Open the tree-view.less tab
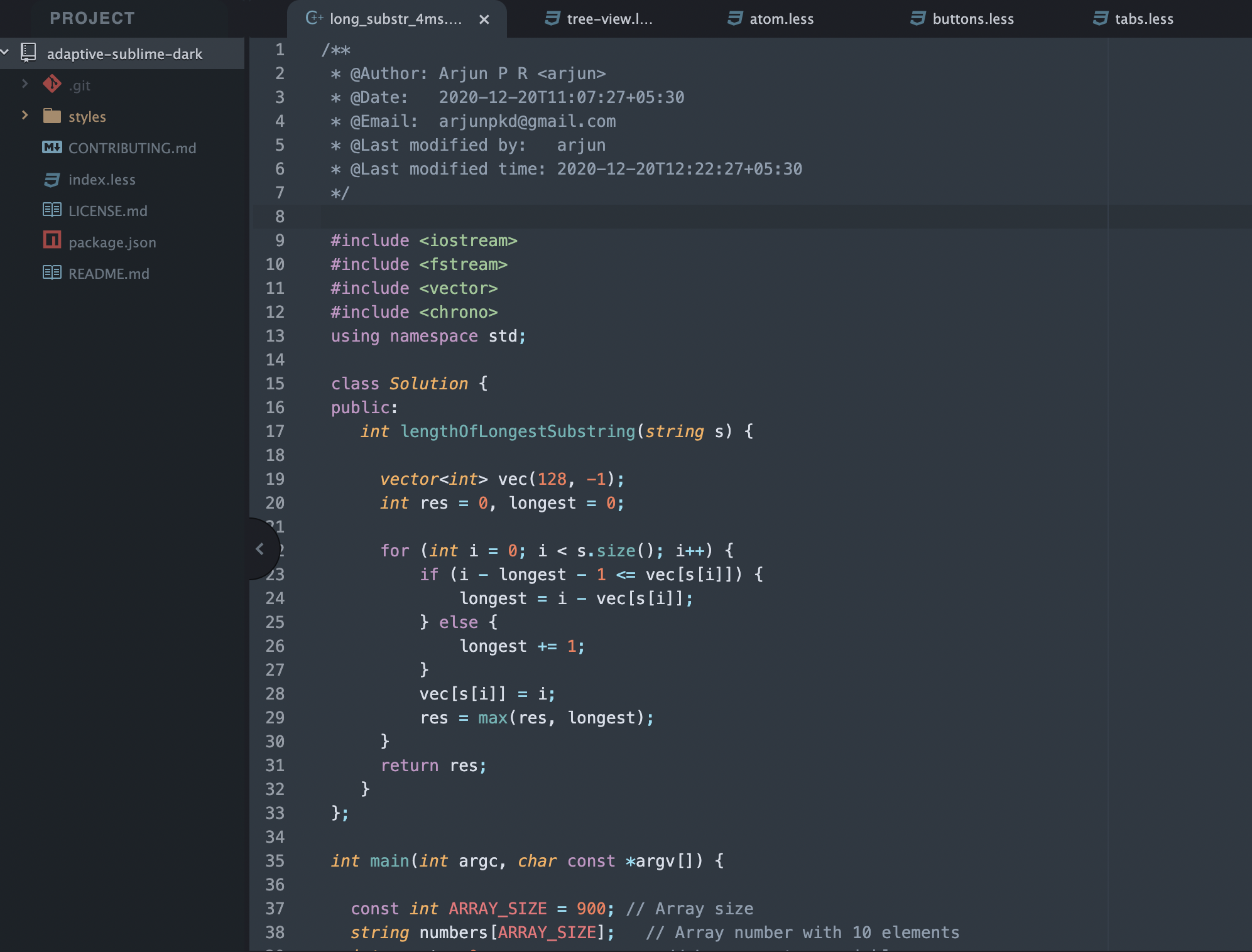The height and width of the screenshot is (952, 1252). coord(608,19)
